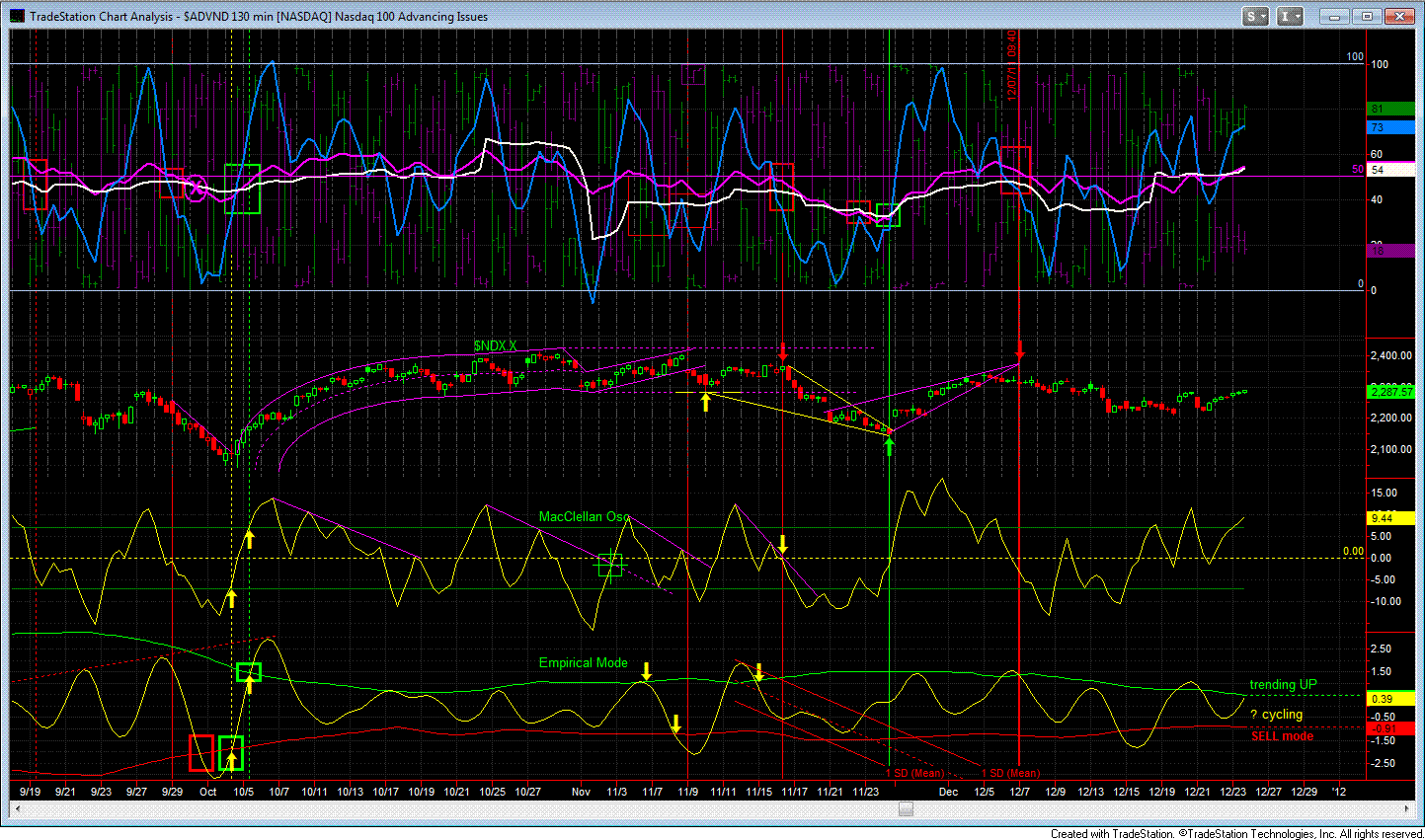Screen dimensions: 1425x840
Task: Click the left arrow of the horizontal scrollbar
Action: (17, 809)
